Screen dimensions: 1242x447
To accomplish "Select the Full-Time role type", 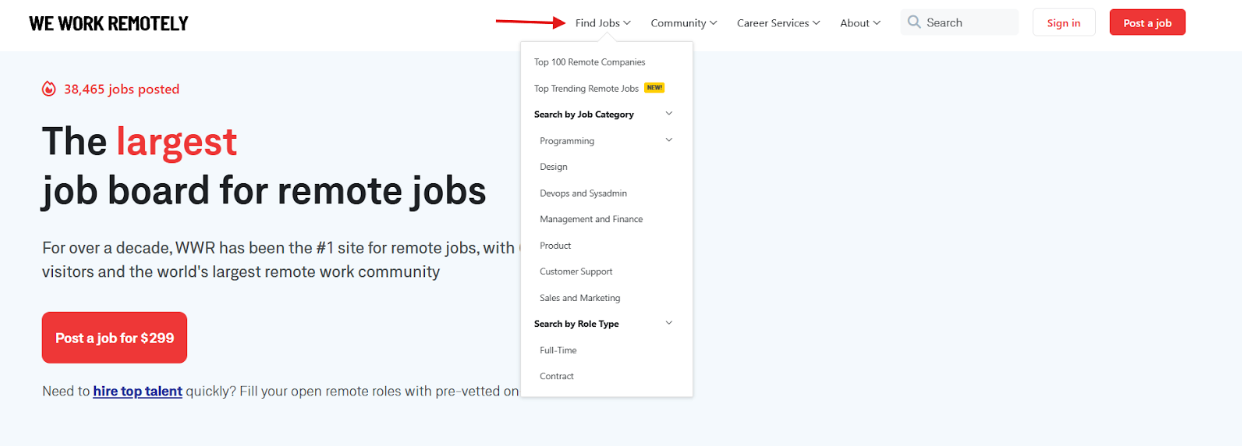I will coord(558,350).
